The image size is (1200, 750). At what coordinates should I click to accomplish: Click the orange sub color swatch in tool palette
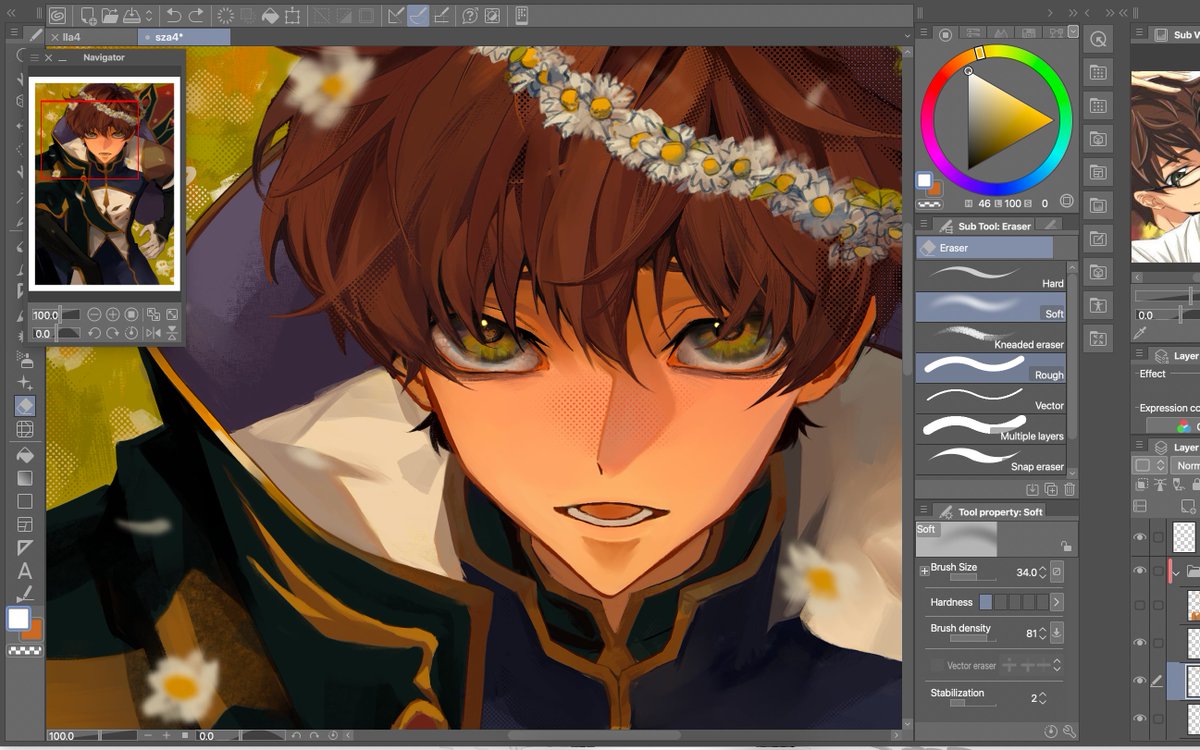33,629
